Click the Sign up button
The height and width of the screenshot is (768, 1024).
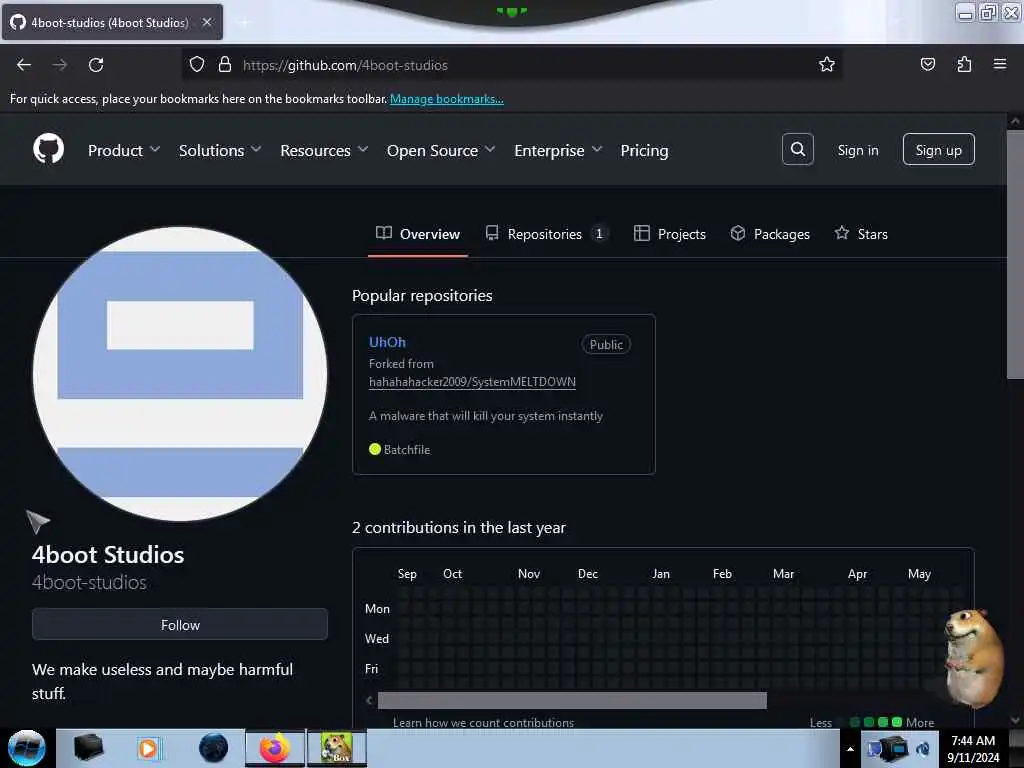[x=938, y=150]
